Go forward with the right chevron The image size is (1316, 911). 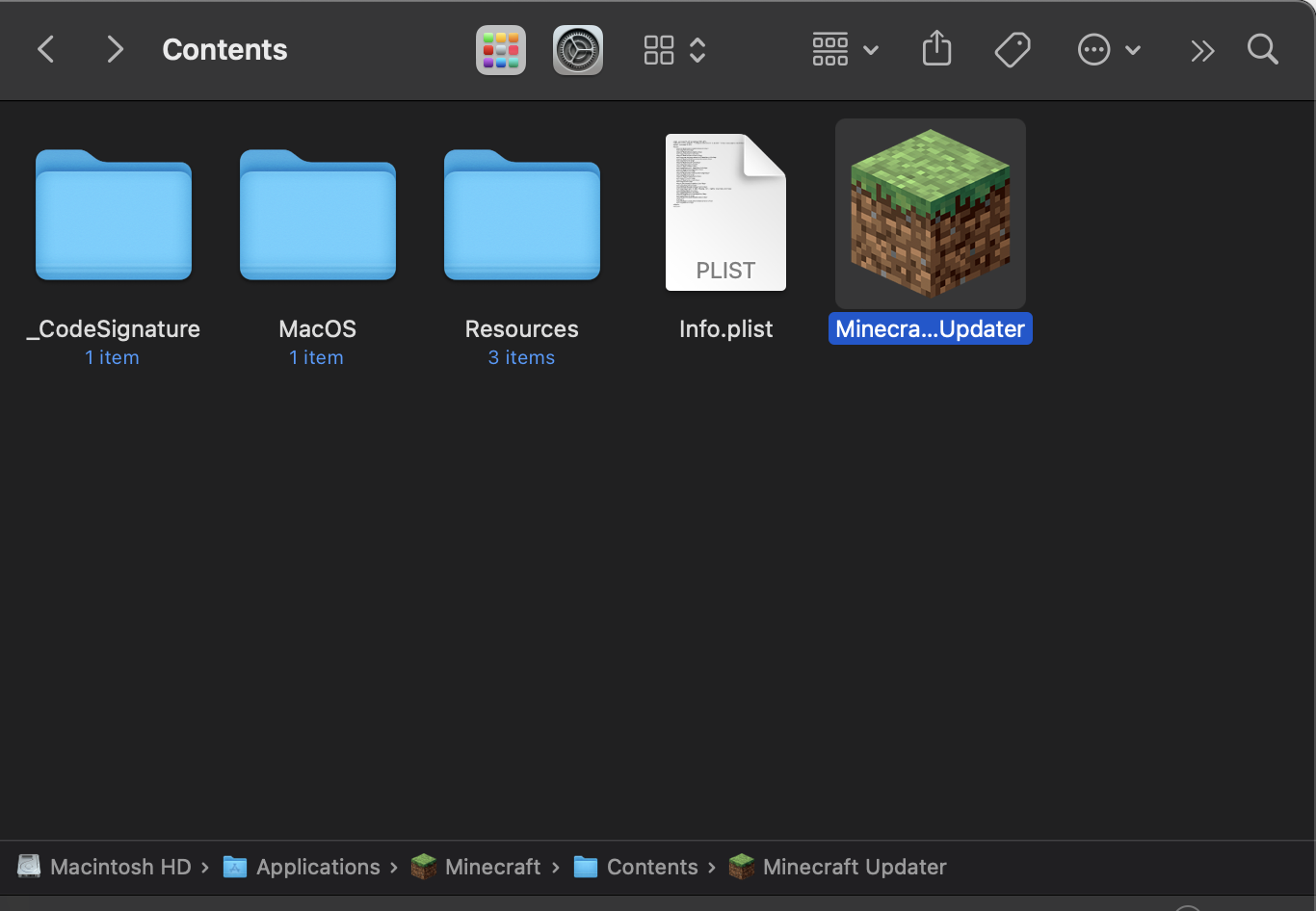(x=115, y=49)
